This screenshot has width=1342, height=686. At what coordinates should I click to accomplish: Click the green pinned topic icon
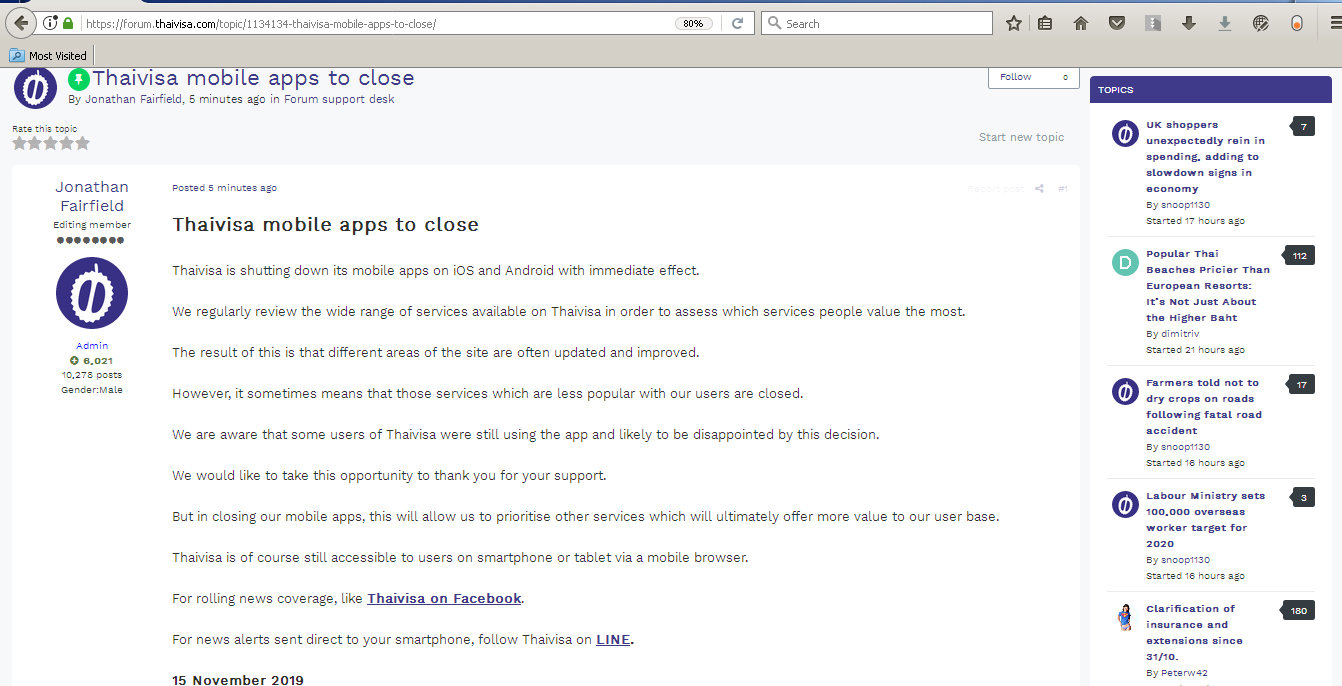tap(79, 79)
